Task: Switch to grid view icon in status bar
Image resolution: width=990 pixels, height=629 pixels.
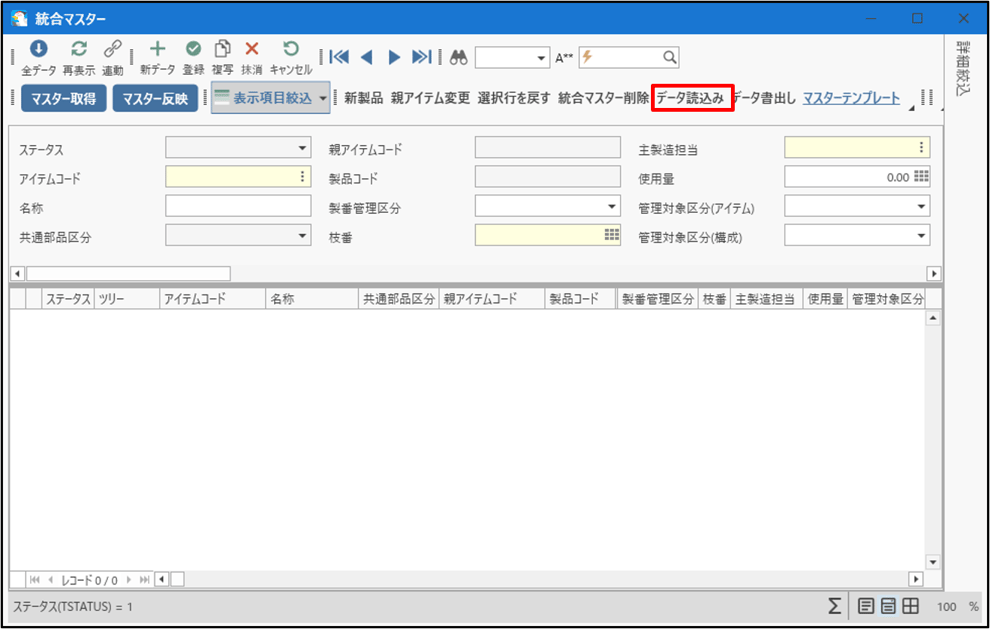Action: [911, 606]
